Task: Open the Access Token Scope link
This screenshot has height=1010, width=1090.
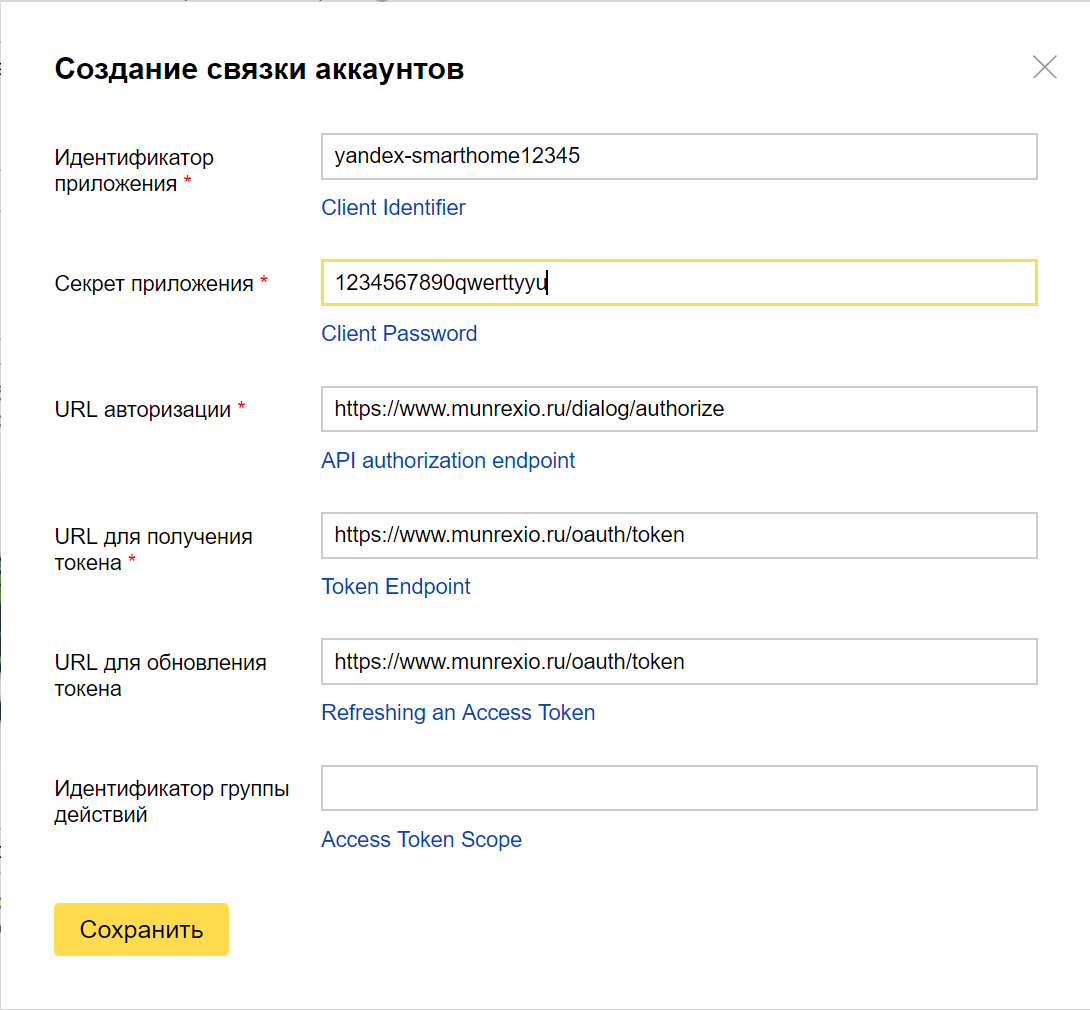Action: [421, 840]
